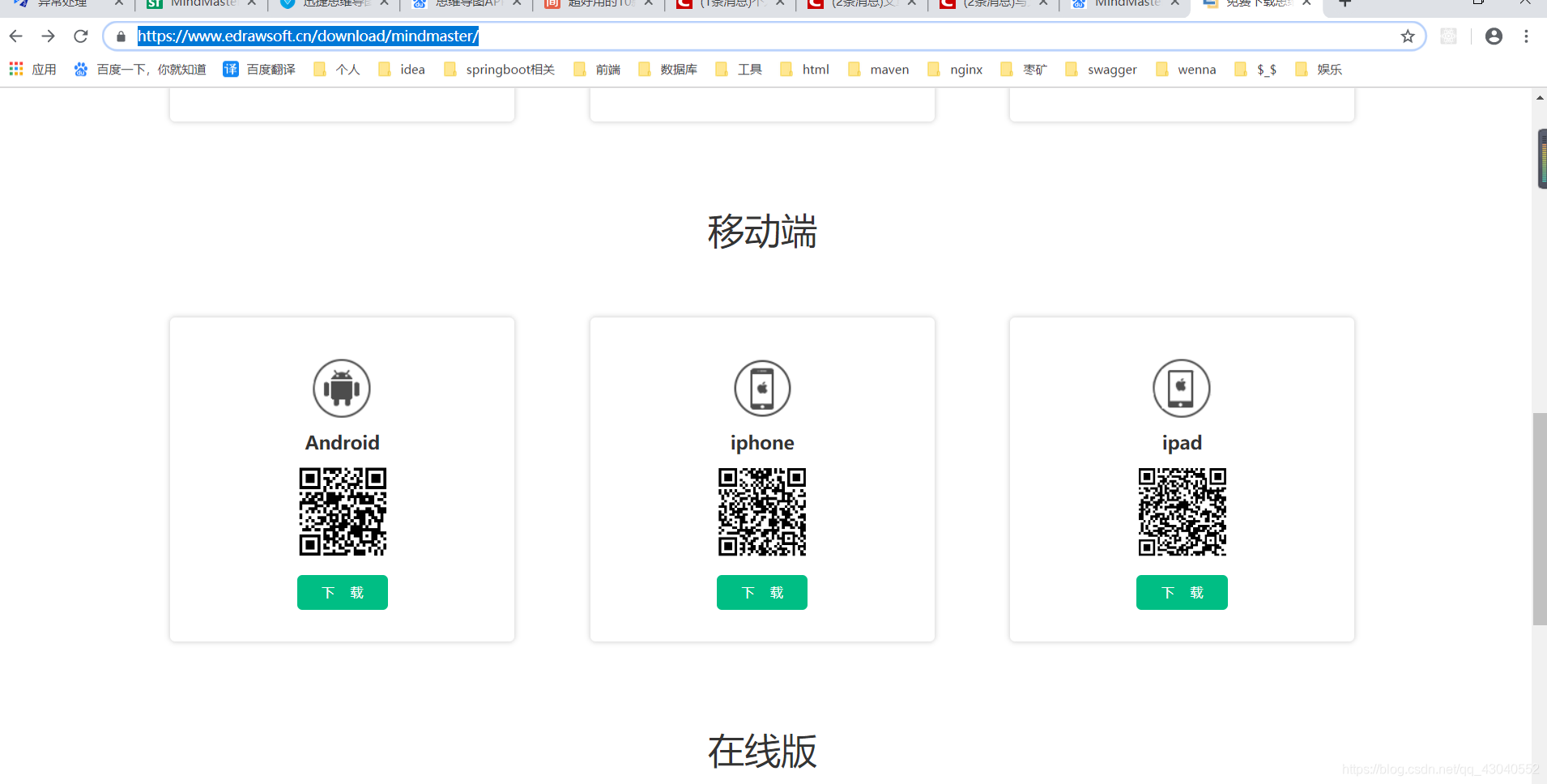Click the Android robot icon

point(342,388)
